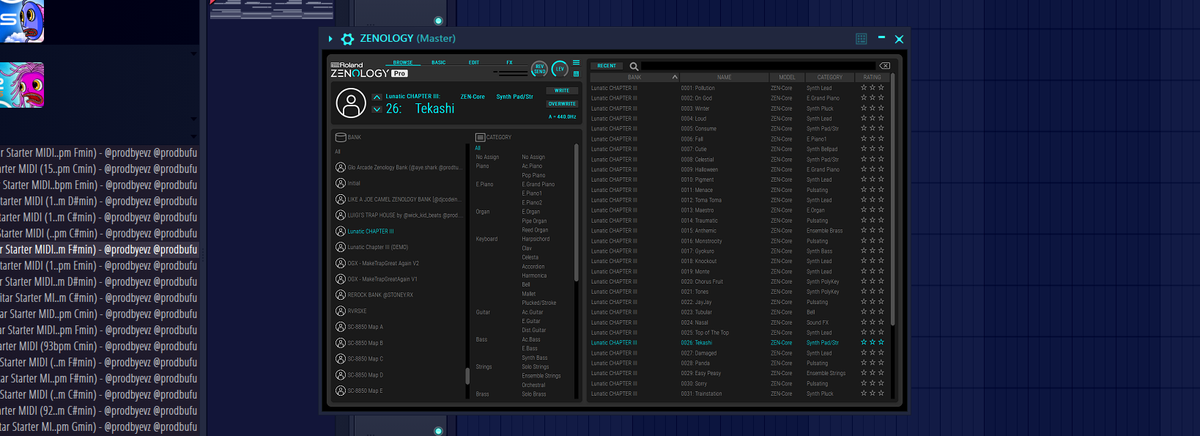Image resolution: width=1200 pixels, height=436 pixels.
Task: Click the RVRSXE bank icon
Action: pyautogui.click(x=340, y=311)
